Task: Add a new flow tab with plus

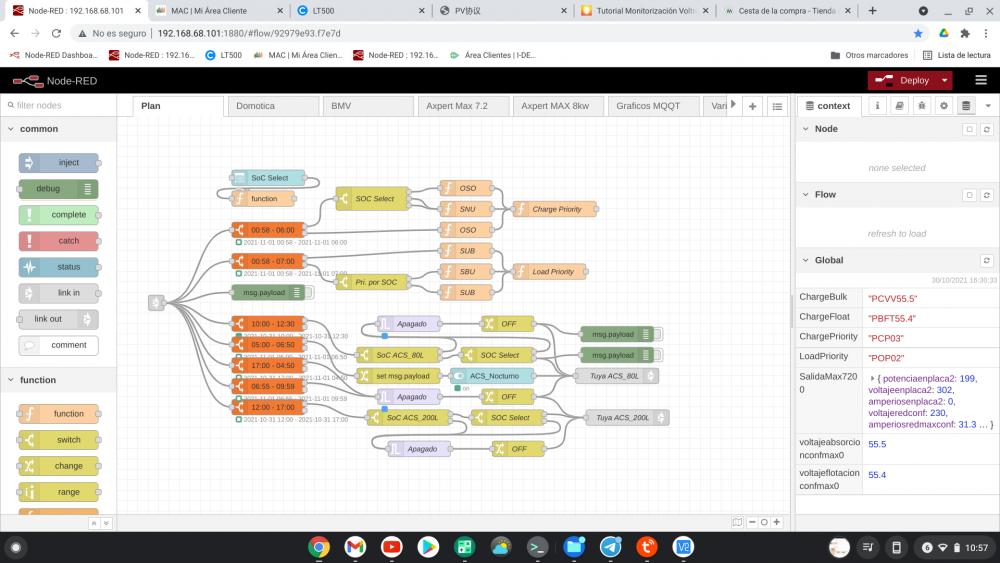Action: (x=753, y=106)
